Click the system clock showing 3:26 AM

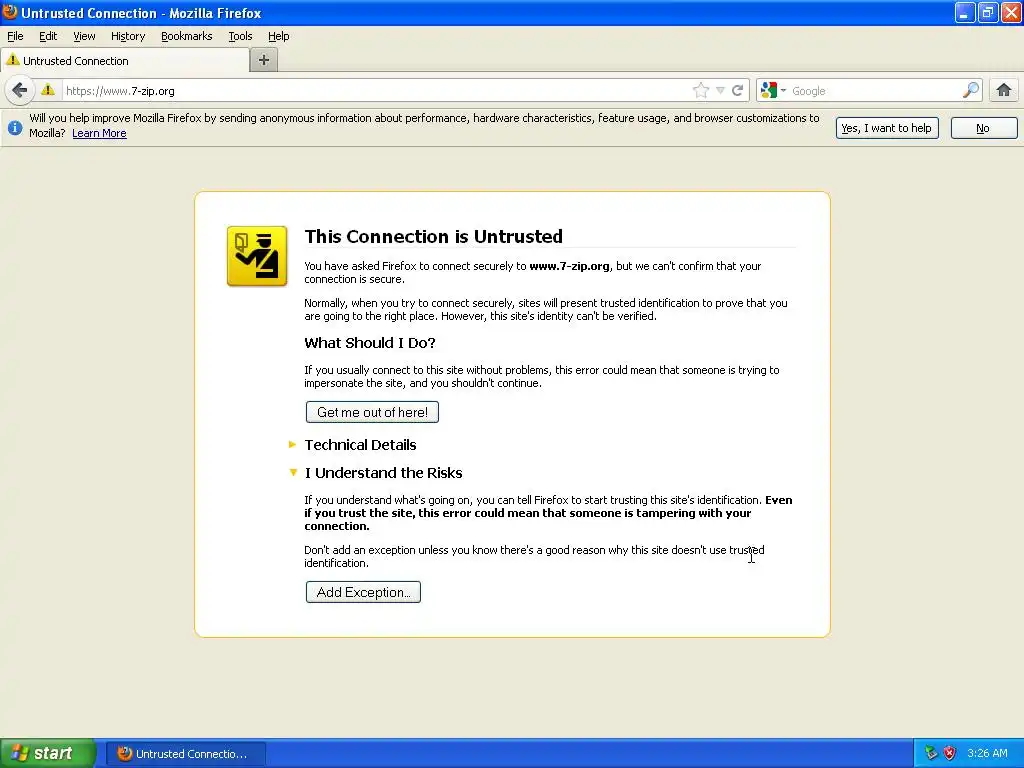click(x=987, y=753)
